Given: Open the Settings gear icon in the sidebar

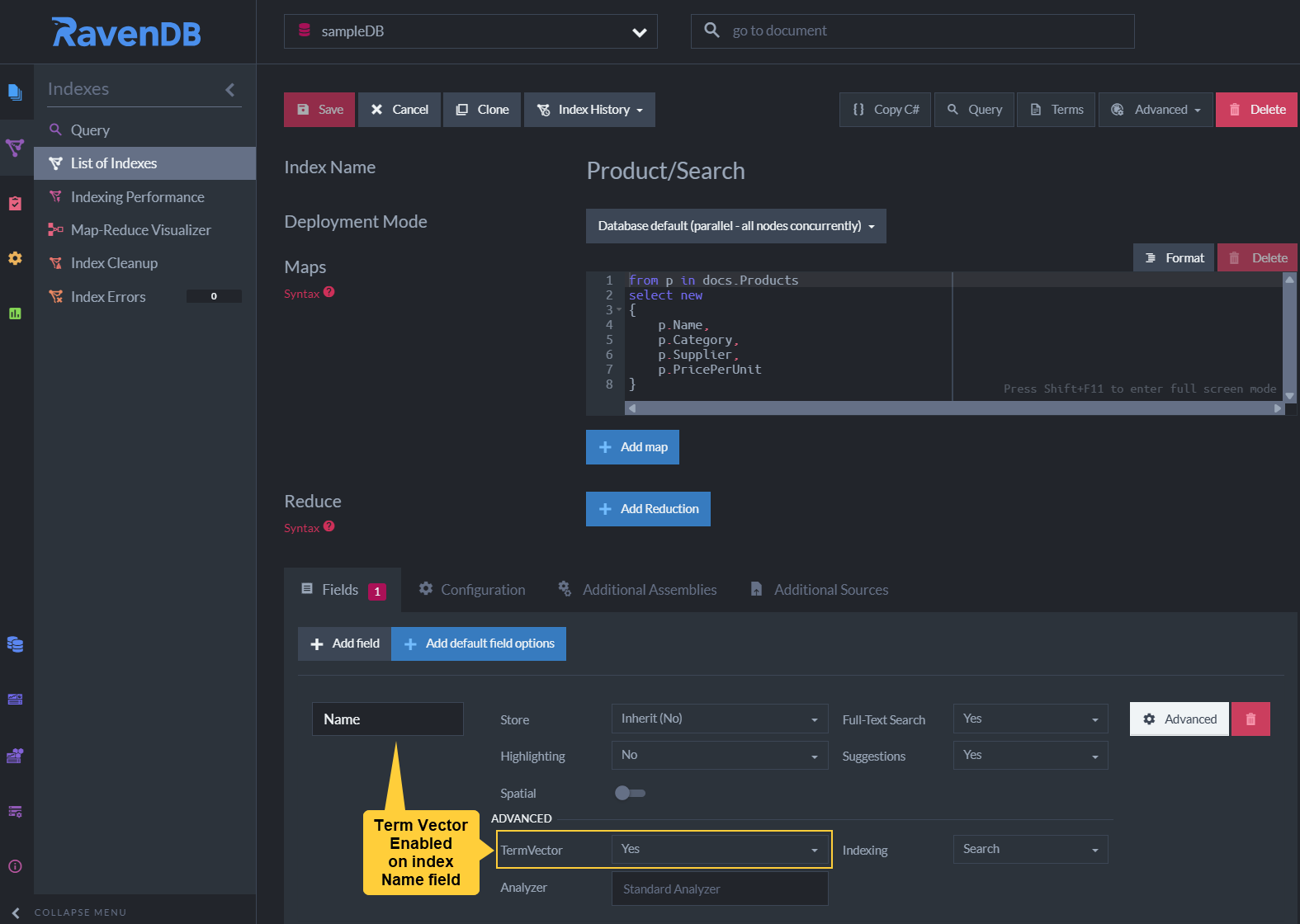Looking at the screenshot, I should [x=15, y=258].
